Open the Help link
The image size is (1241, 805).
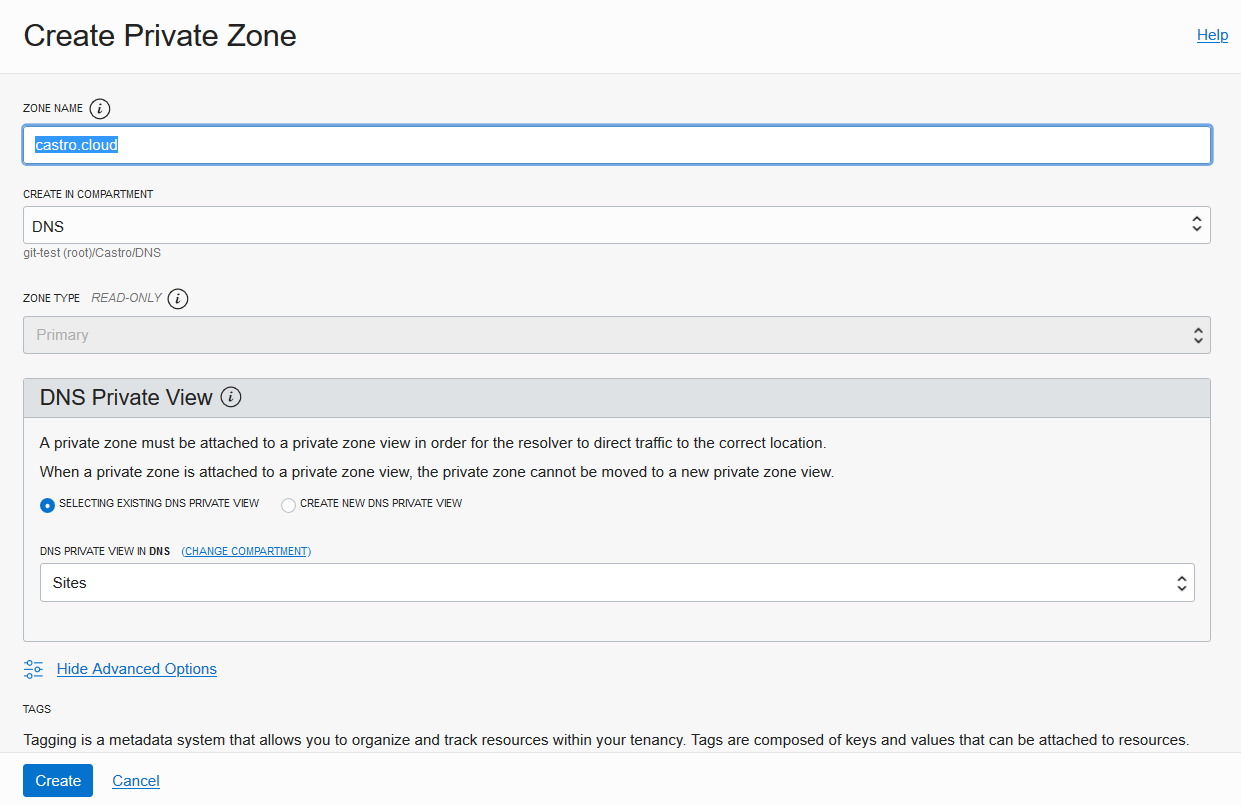click(1212, 35)
